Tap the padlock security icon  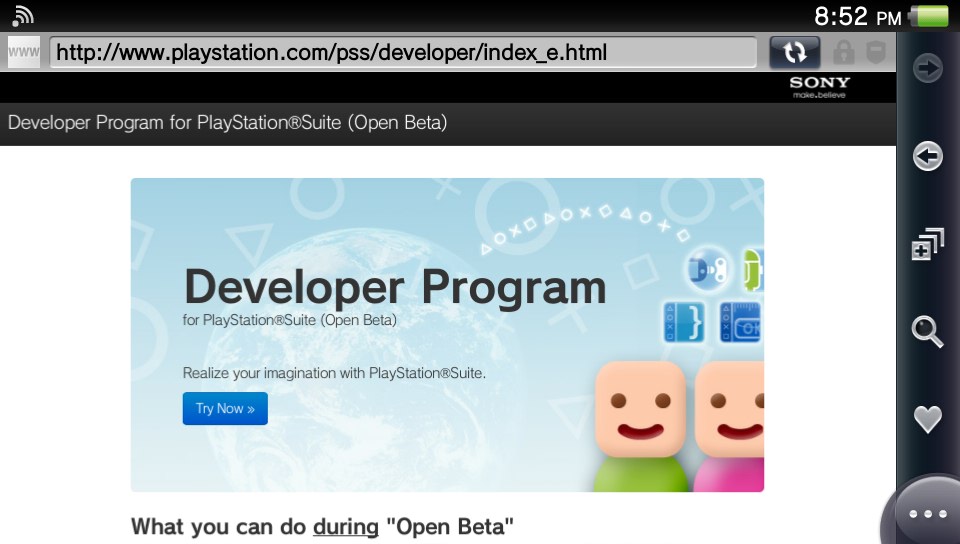(844, 53)
